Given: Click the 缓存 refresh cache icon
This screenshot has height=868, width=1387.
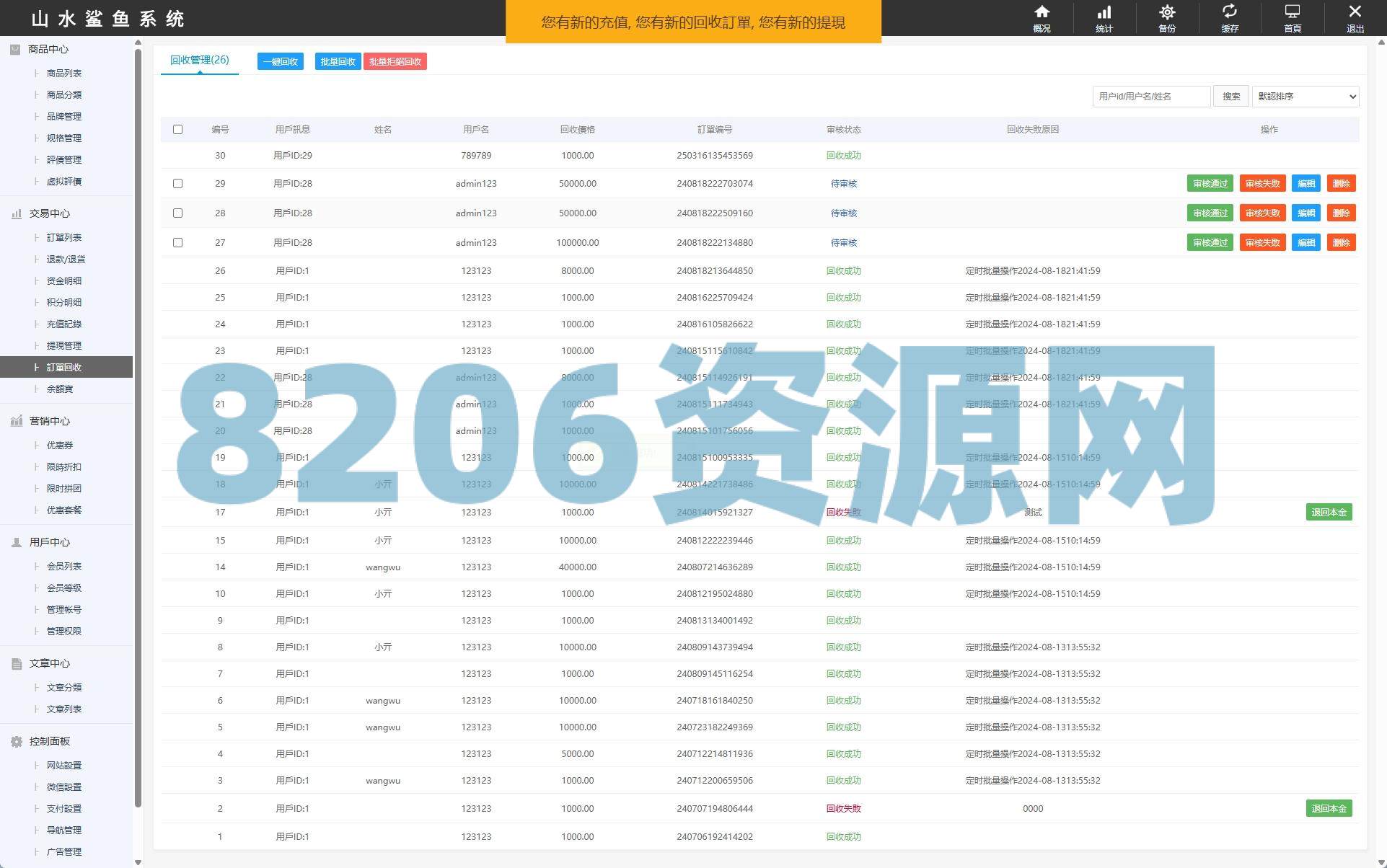Looking at the screenshot, I should [1230, 12].
